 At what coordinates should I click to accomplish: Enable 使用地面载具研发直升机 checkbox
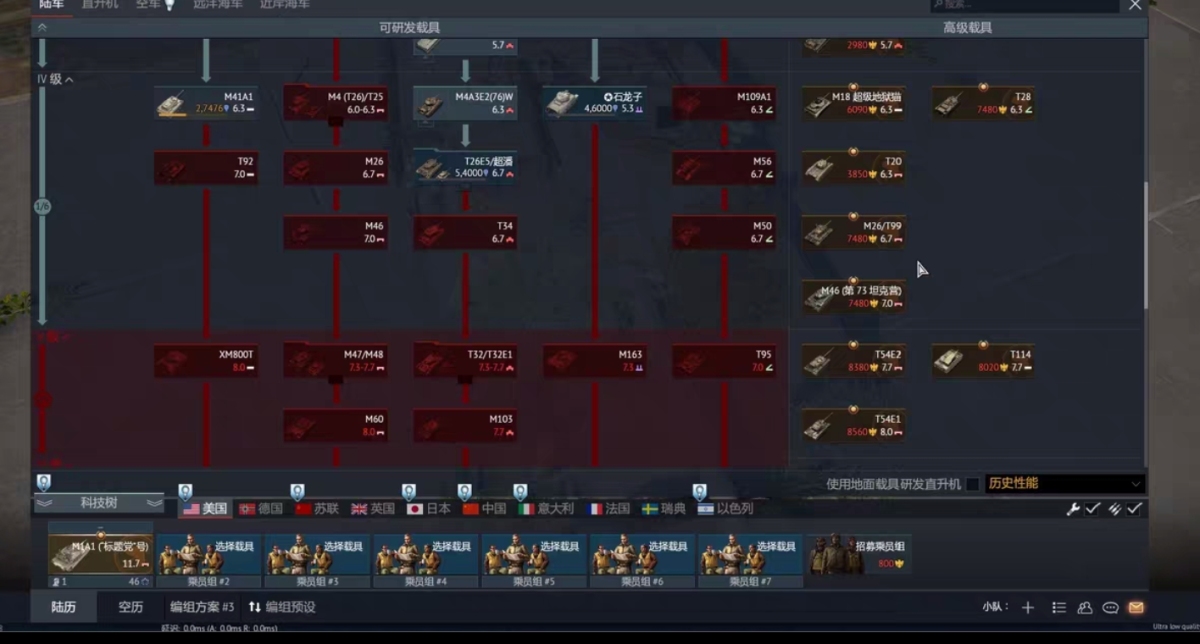point(972,484)
